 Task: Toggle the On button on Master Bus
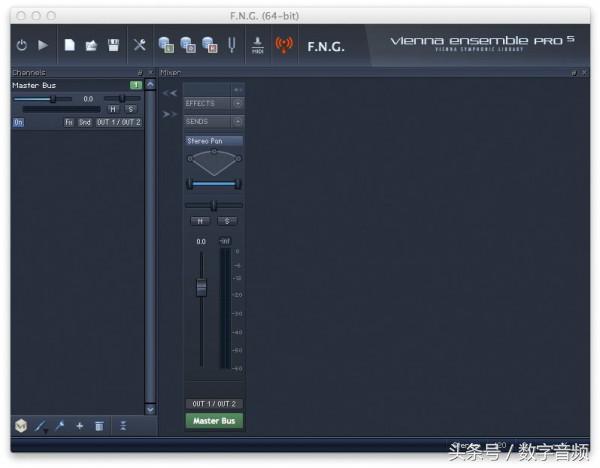pyautogui.click(x=18, y=122)
